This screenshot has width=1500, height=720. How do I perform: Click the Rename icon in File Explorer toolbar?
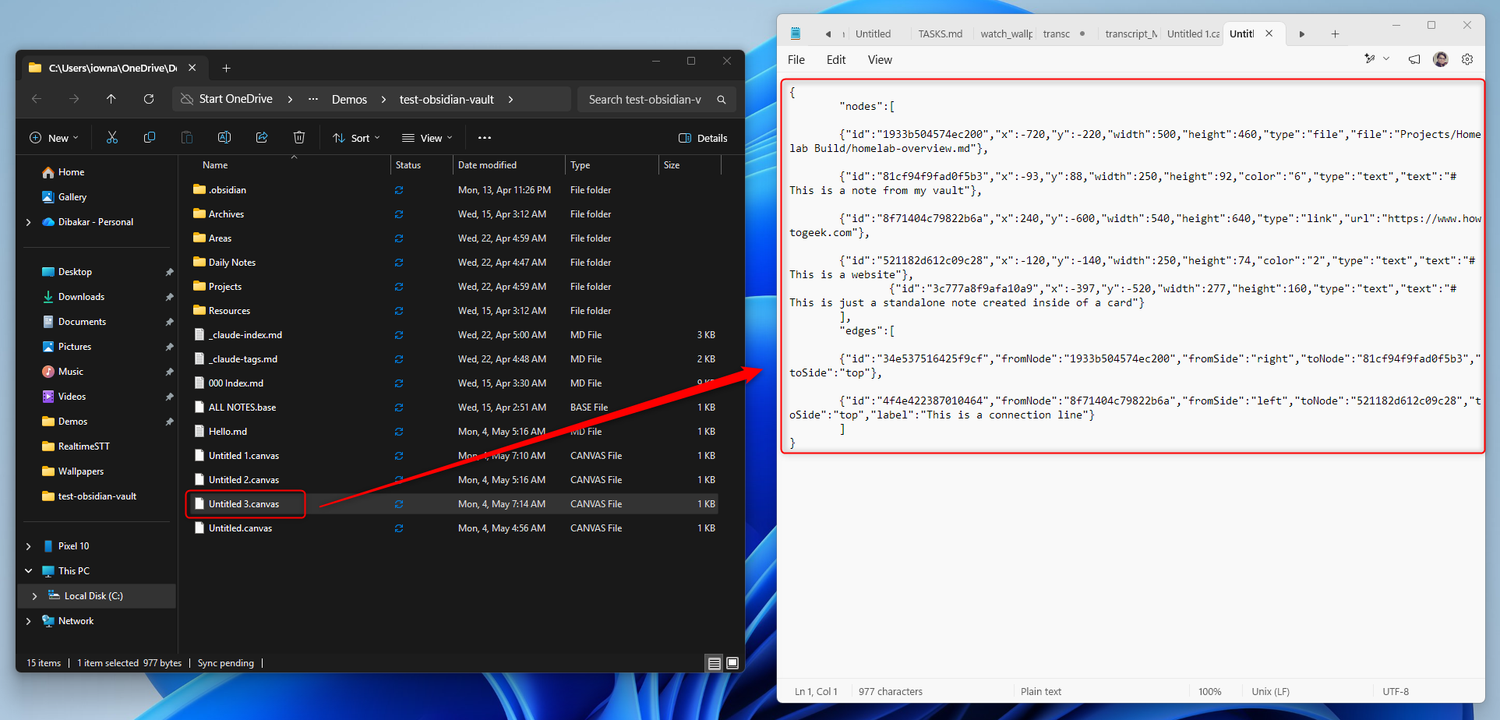224,138
